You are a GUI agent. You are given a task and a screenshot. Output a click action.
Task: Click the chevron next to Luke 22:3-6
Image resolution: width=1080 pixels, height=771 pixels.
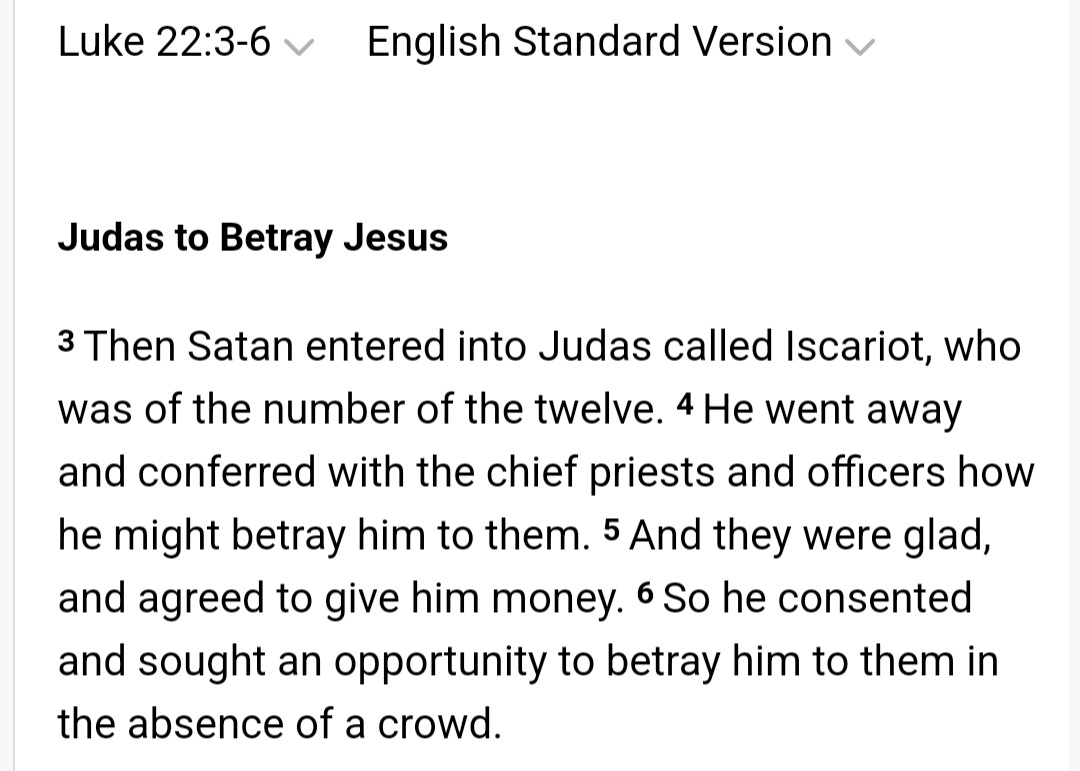299,47
